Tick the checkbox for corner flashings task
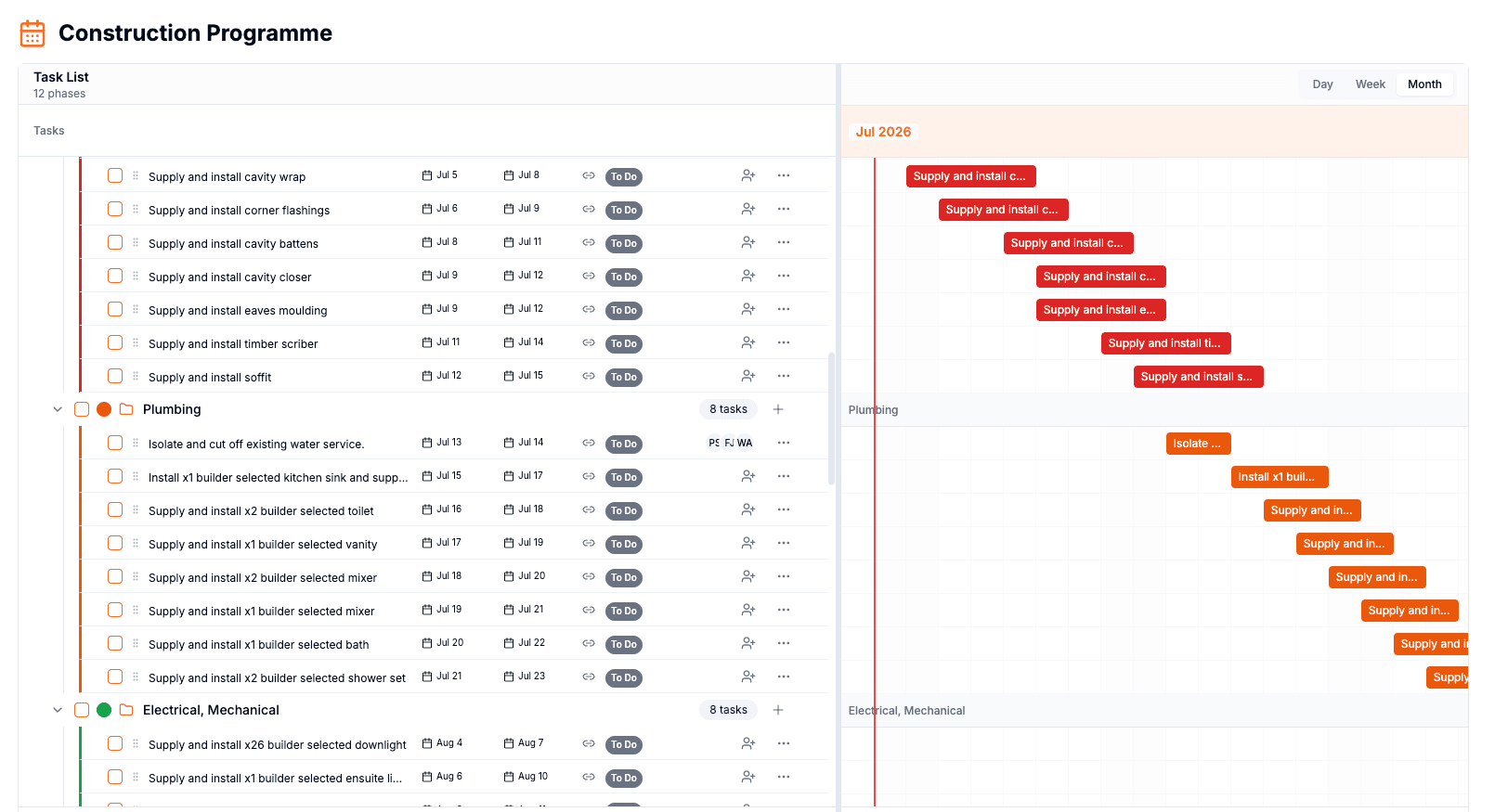 pyautogui.click(x=115, y=209)
